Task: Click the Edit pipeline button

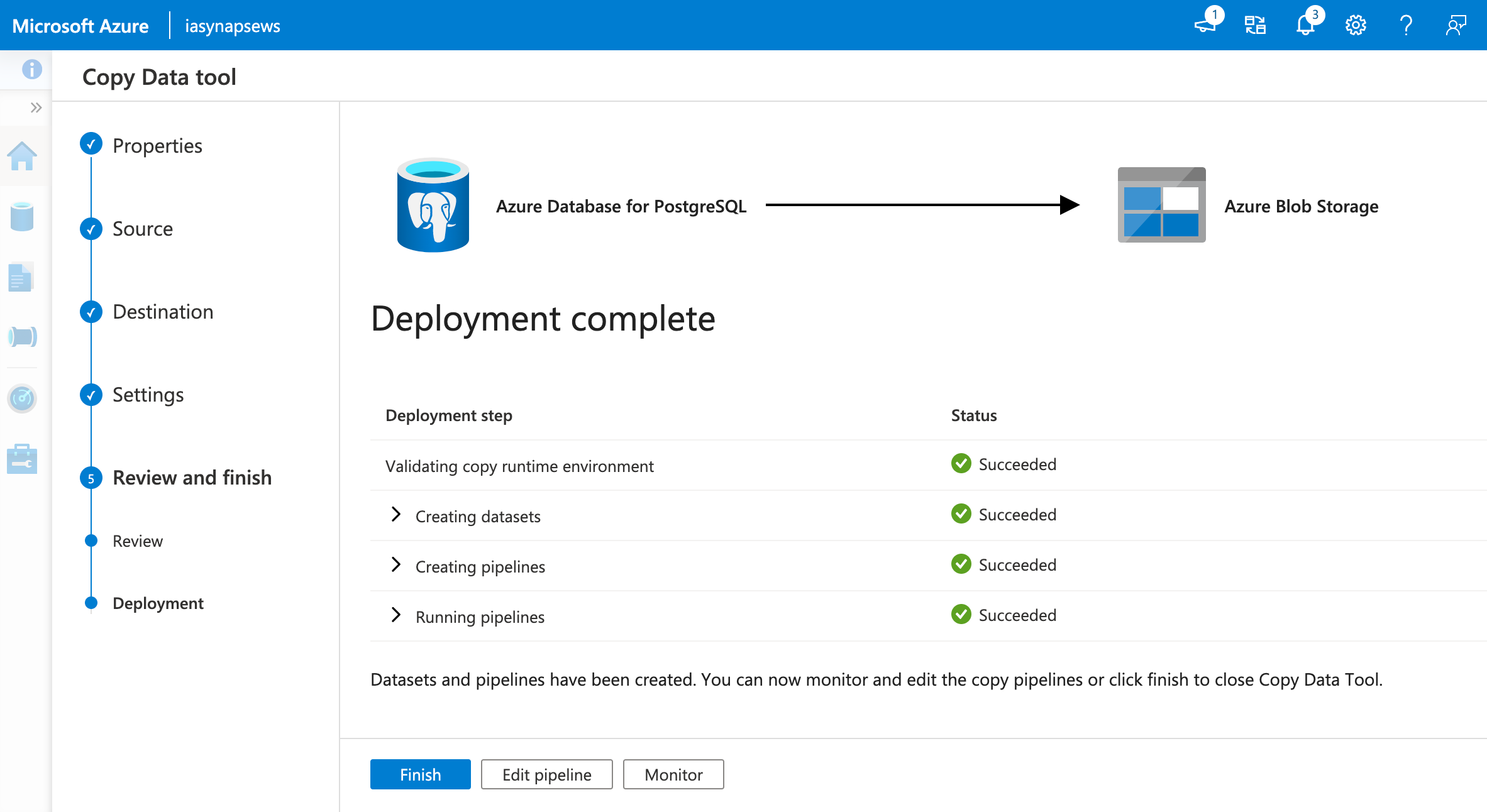Action: click(546, 774)
